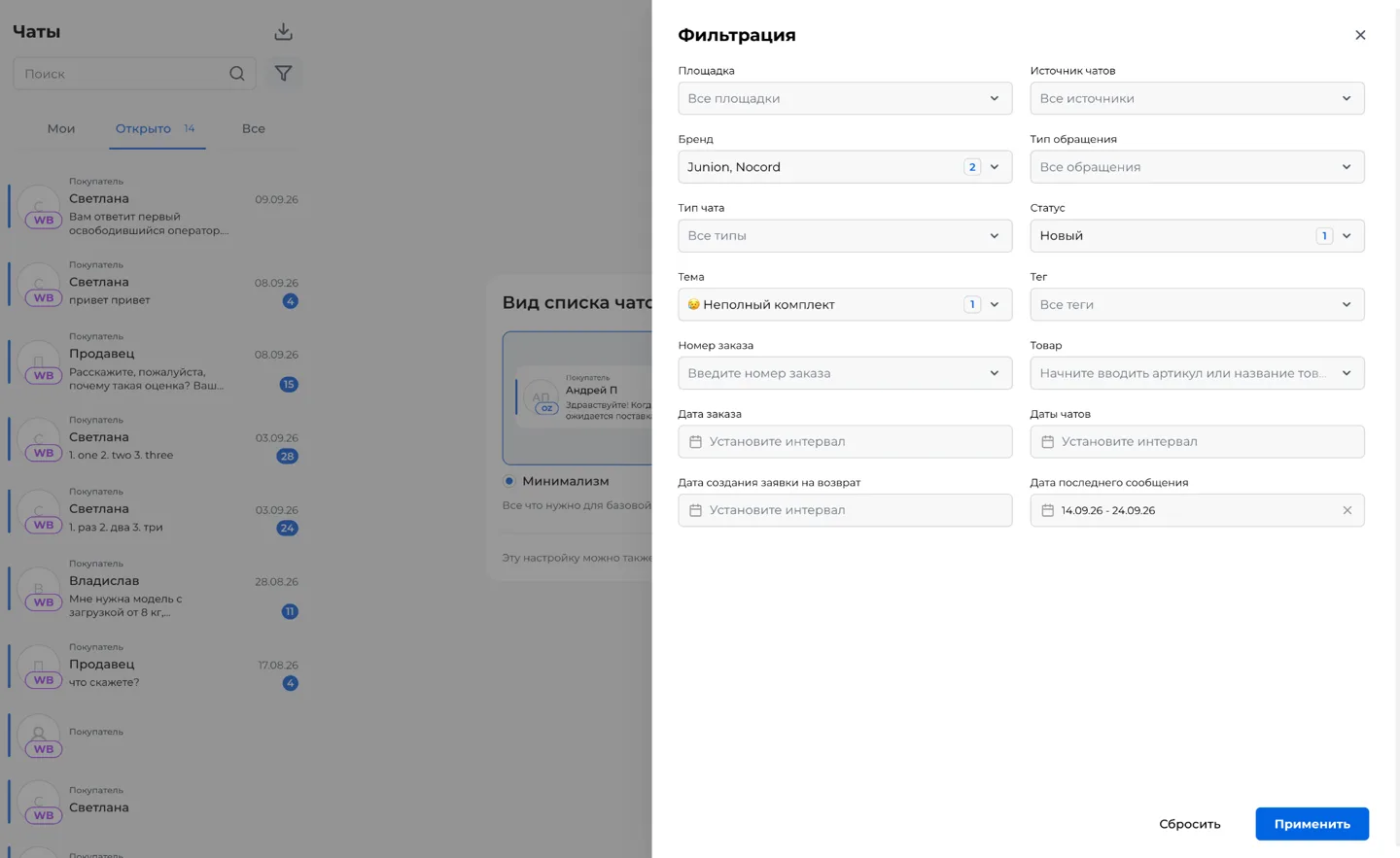
Task: Click calendar icon in Дата последнего сообщения
Action: [1047, 510]
